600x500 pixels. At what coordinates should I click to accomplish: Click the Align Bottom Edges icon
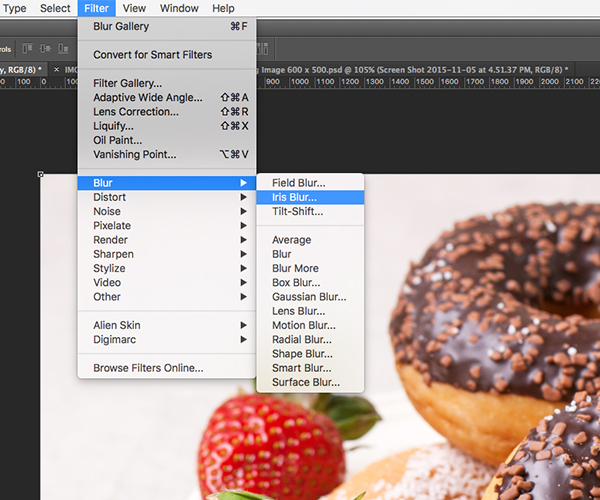pos(63,49)
